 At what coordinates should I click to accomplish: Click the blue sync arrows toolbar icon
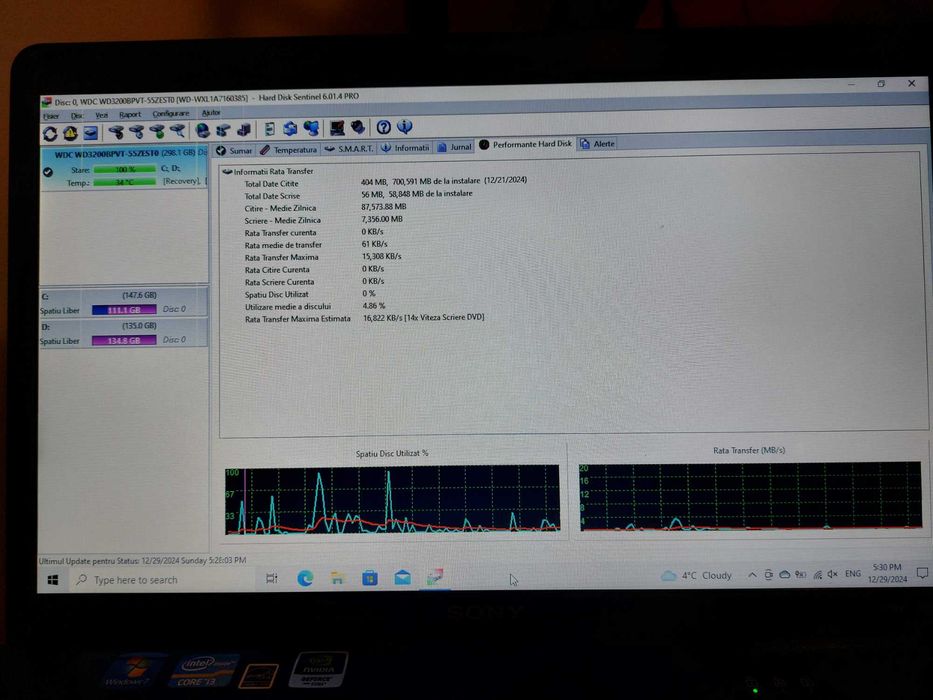pyautogui.click(x=290, y=128)
